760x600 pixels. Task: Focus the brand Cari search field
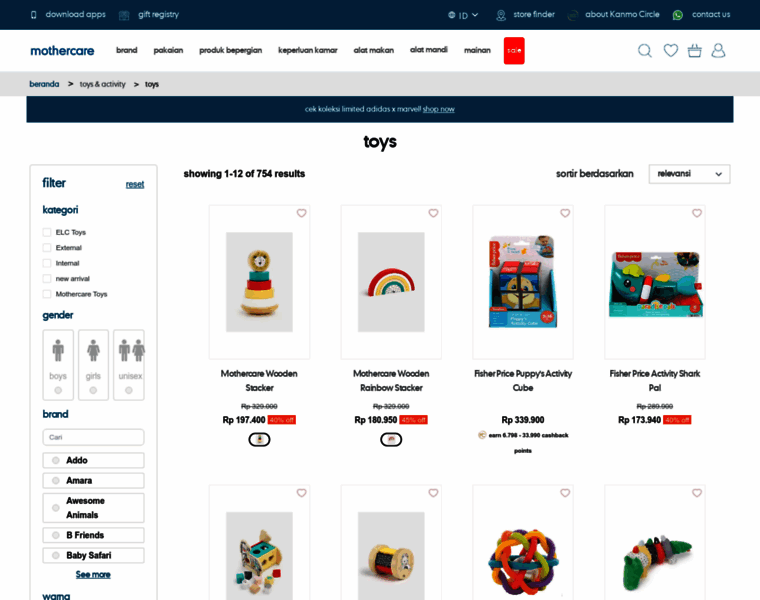pyautogui.click(x=94, y=437)
